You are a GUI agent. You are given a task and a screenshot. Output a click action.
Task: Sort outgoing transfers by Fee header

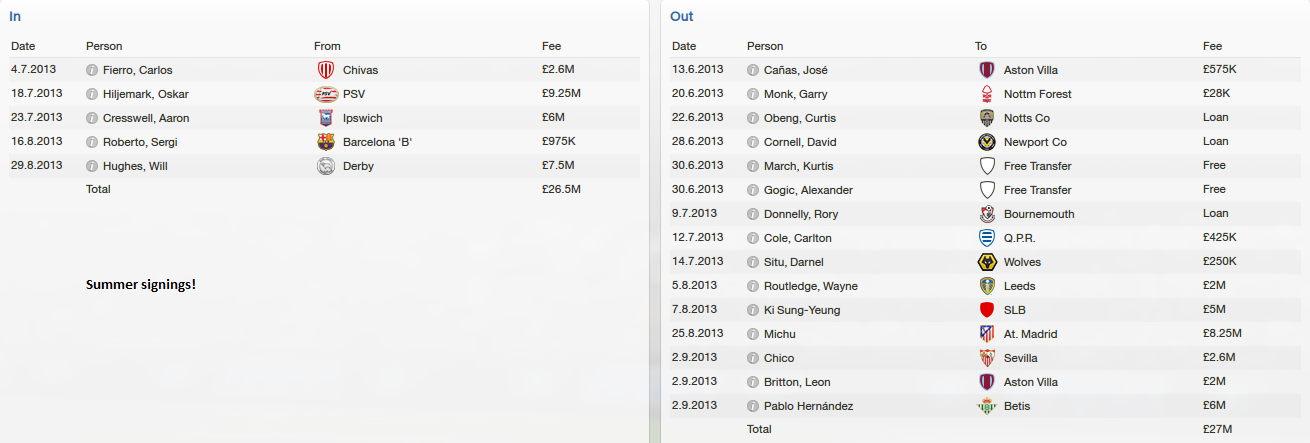(1212, 46)
